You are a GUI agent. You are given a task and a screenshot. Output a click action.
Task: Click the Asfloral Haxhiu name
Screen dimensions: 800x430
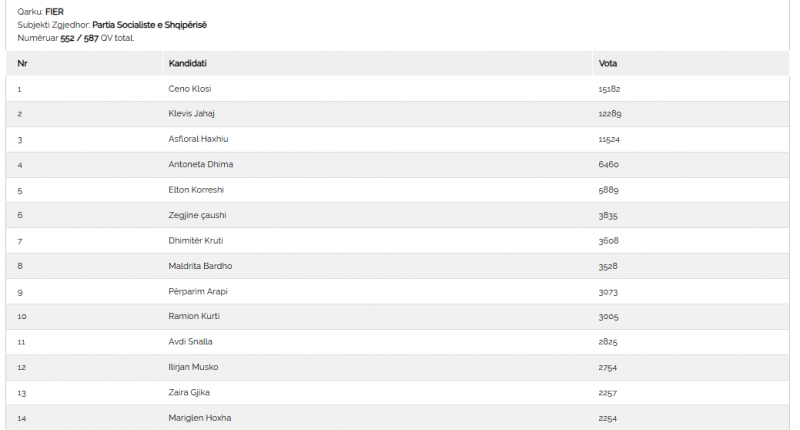[x=198, y=139]
